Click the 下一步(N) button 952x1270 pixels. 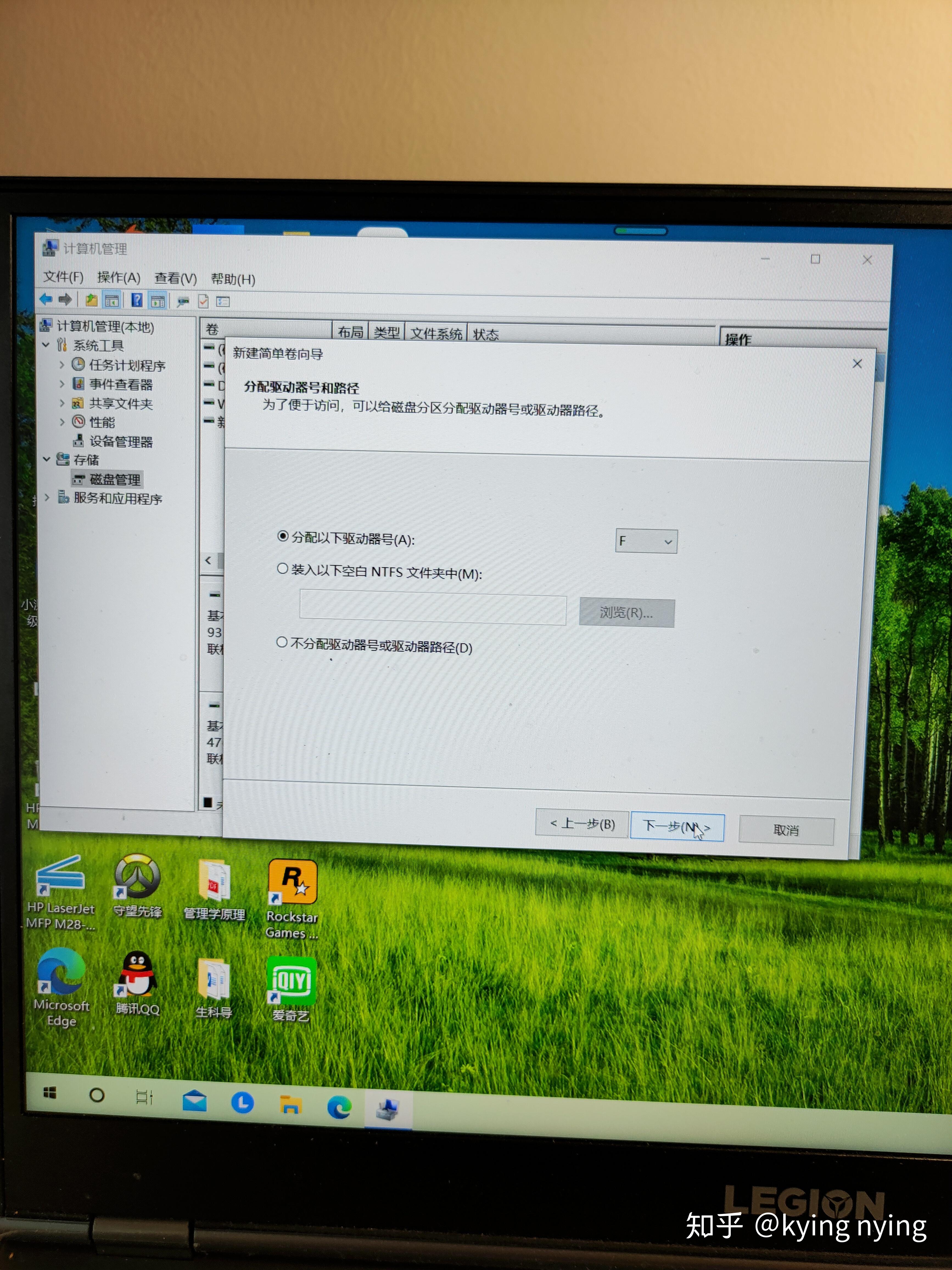[x=677, y=827]
